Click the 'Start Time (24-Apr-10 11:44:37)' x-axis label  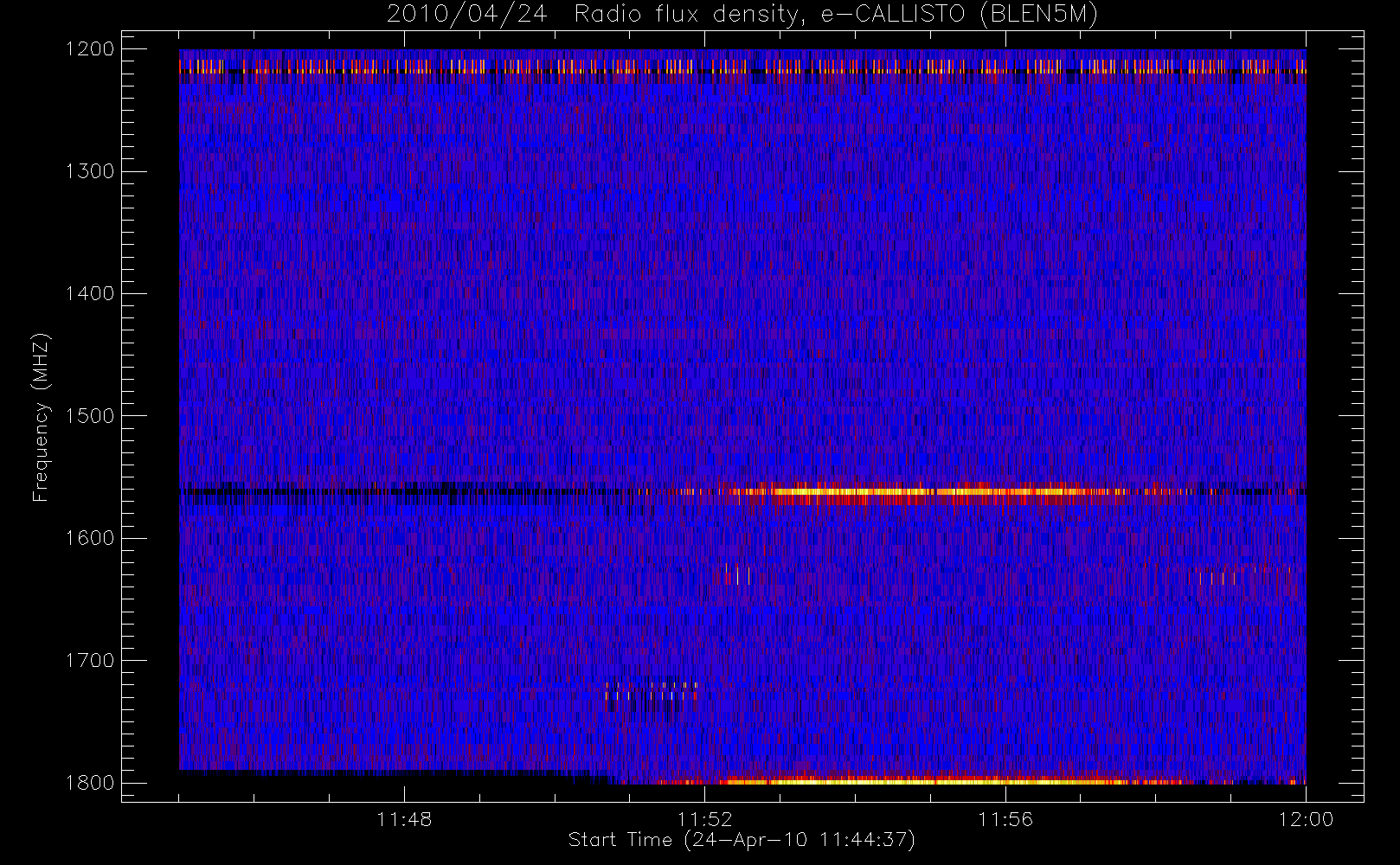[x=742, y=840]
